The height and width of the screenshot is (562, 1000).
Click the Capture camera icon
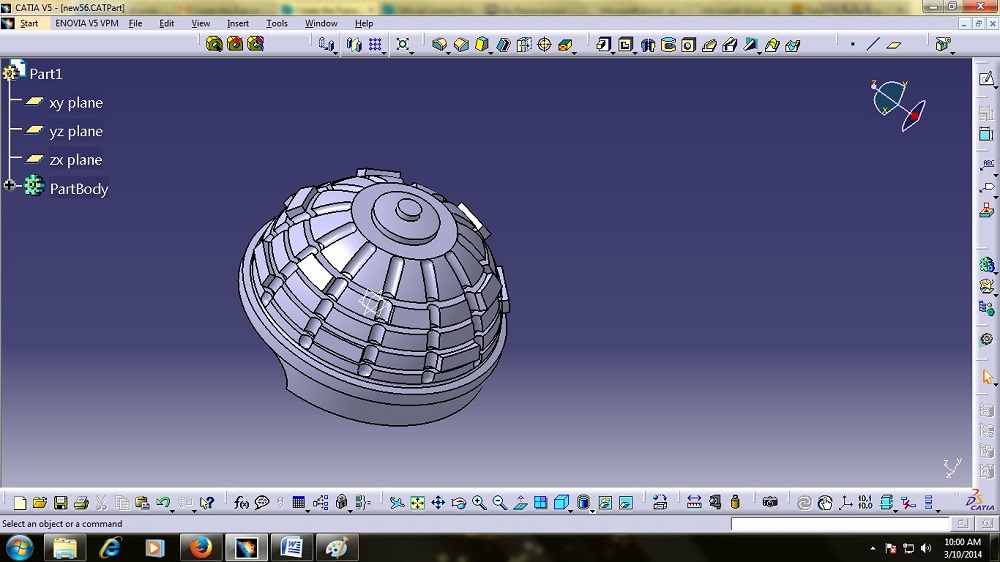pyautogui.click(x=770, y=503)
